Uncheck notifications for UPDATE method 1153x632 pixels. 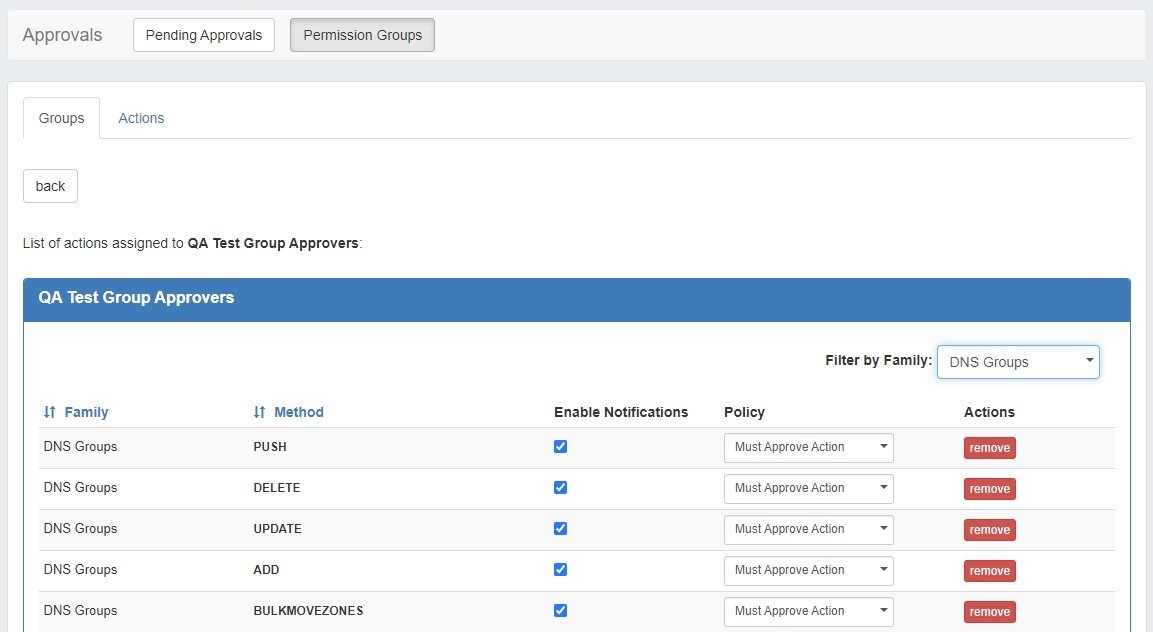coord(560,529)
